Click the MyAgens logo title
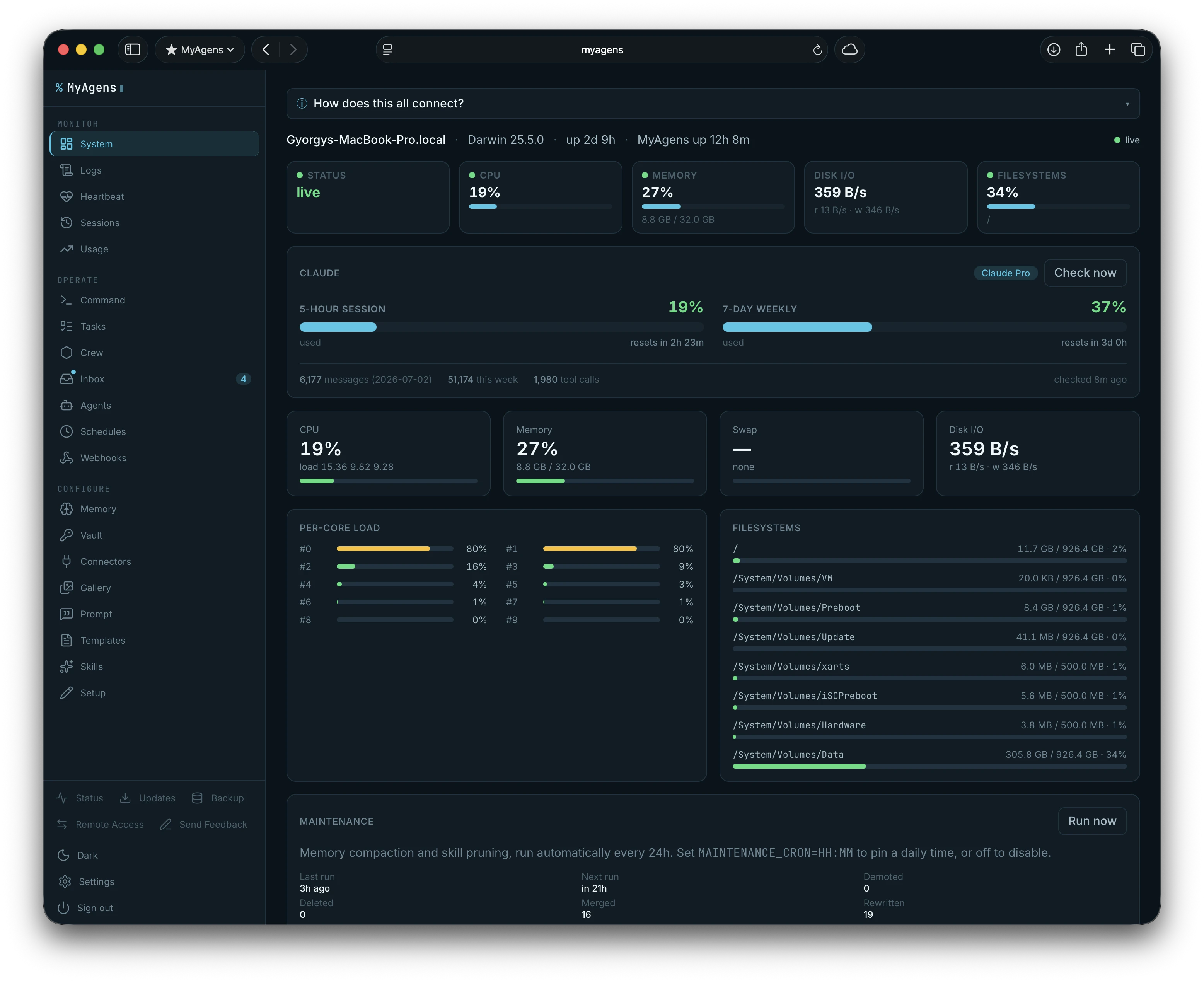1204x982 pixels. coord(89,87)
